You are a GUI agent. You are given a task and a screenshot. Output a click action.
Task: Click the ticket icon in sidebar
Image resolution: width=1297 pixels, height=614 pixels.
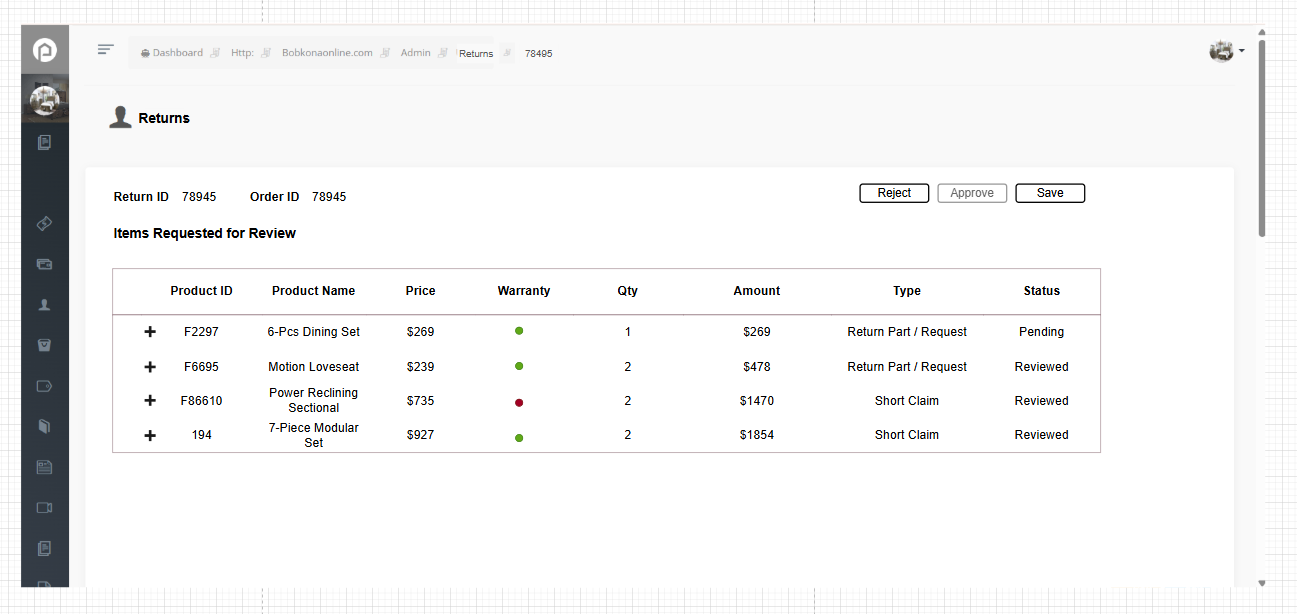coord(44,224)
